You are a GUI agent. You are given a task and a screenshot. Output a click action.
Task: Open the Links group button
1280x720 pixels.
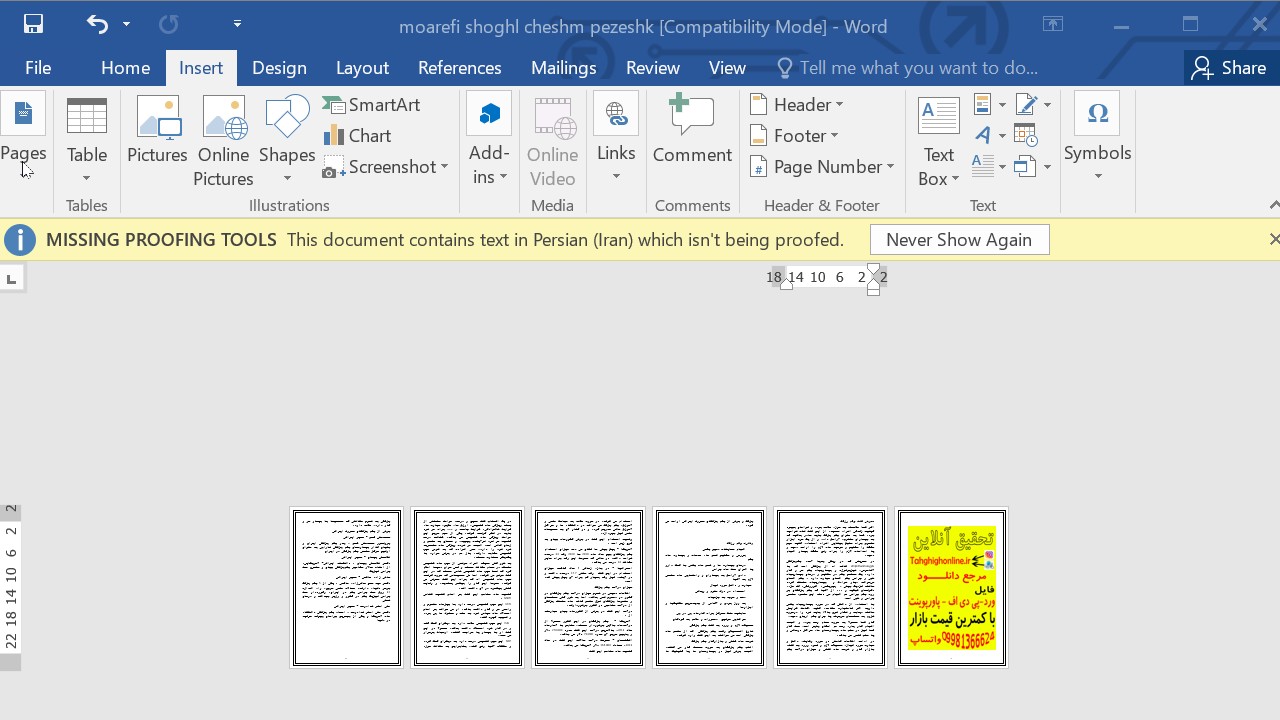(616, 139)
